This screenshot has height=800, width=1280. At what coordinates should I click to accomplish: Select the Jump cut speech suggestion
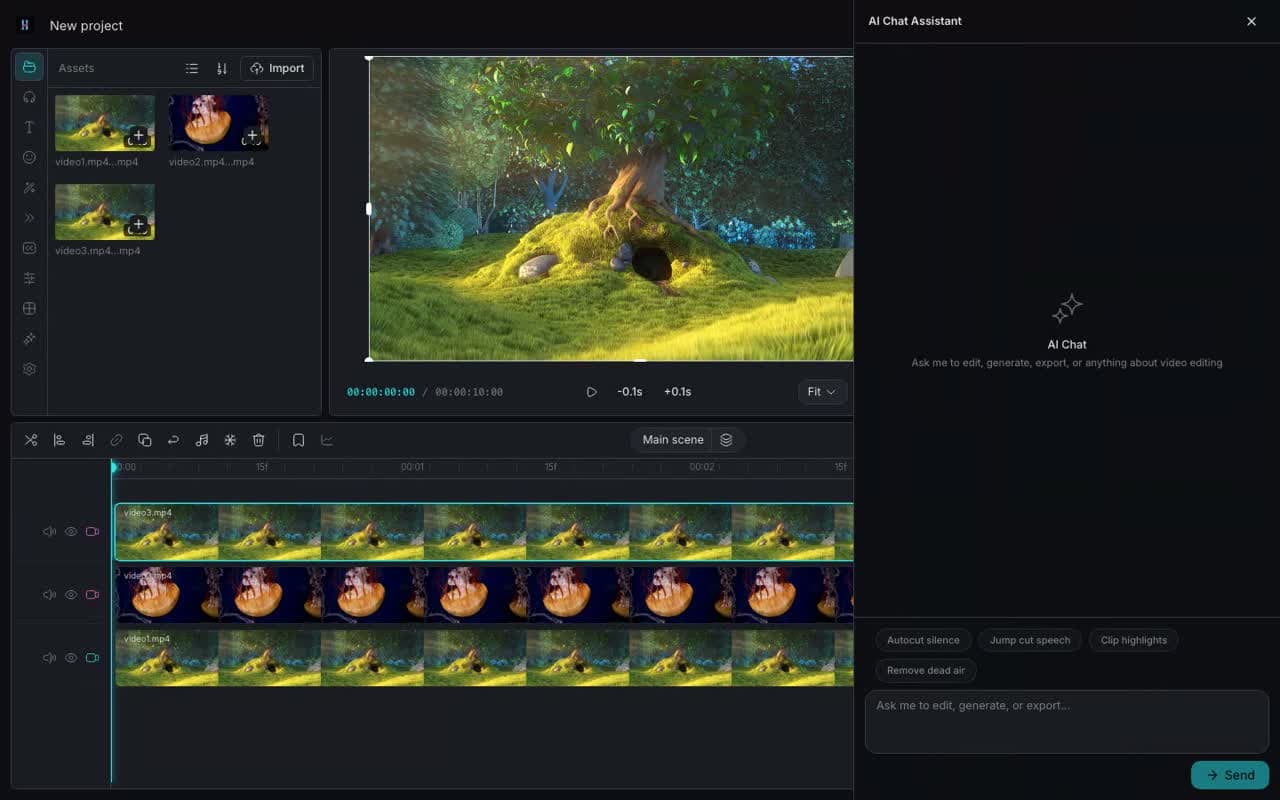[1030, 640]
